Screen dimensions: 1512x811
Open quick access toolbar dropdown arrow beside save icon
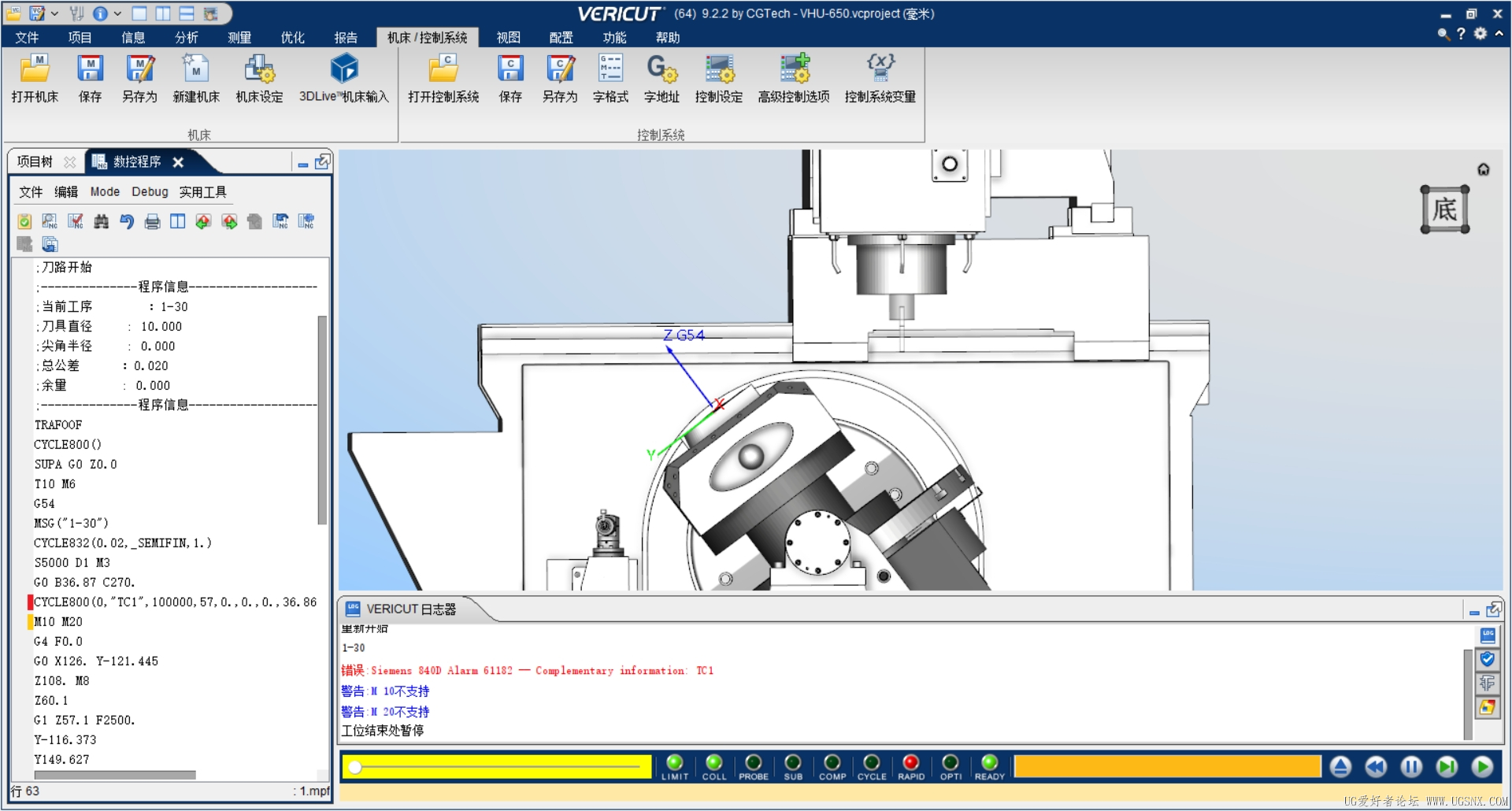pos(54,13)
